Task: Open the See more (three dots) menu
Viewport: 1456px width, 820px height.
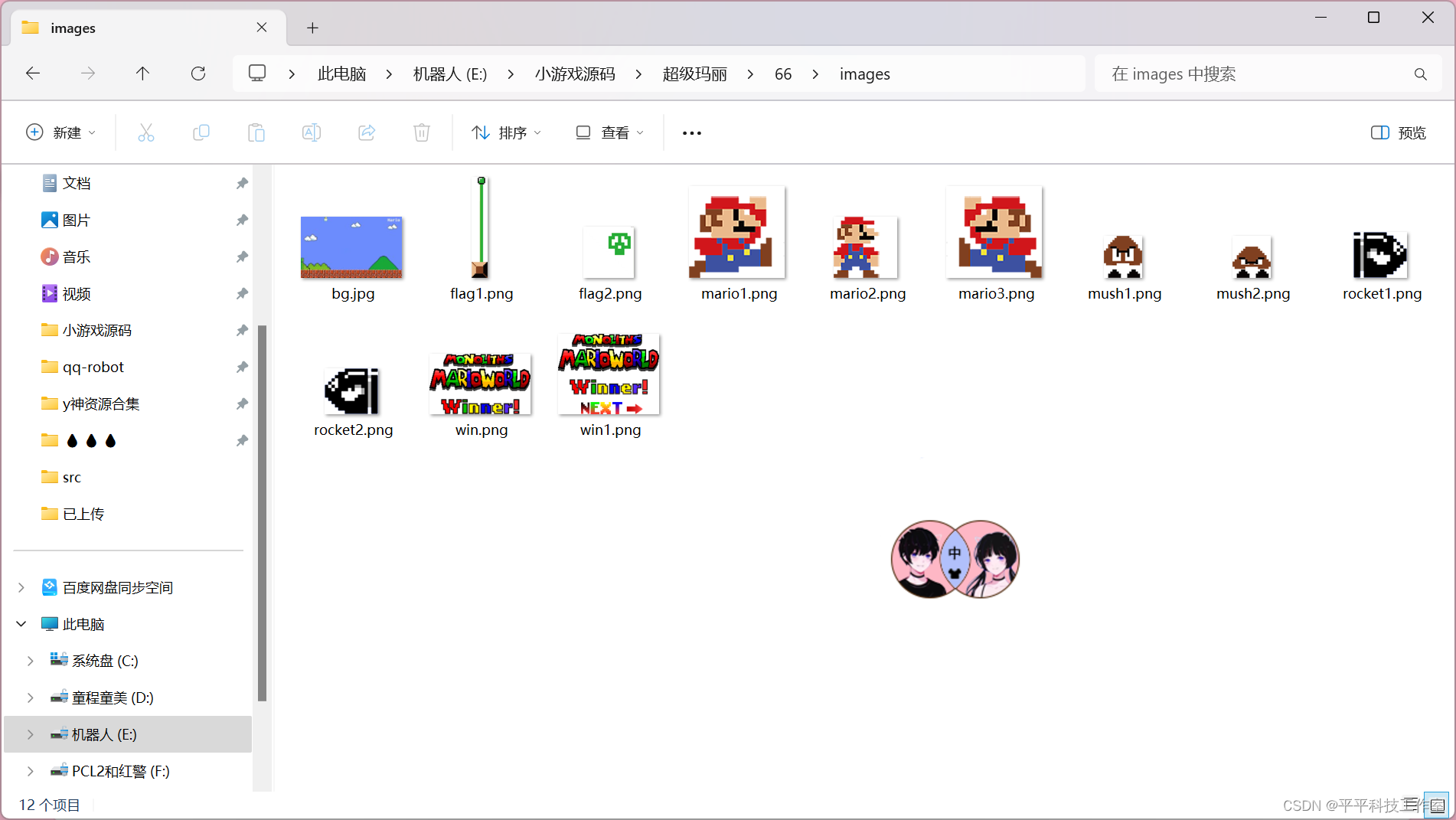Action: coord(692,132)
